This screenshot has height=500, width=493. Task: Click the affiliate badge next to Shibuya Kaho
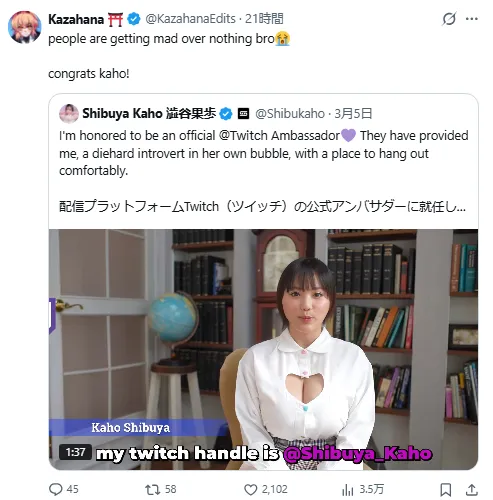243,114
